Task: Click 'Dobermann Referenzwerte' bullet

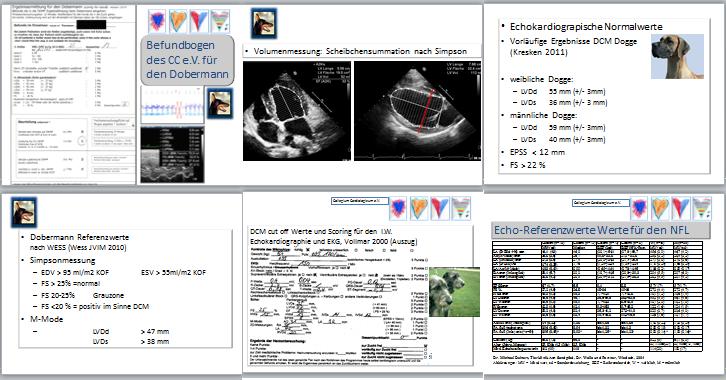Action: coord(80,237)
